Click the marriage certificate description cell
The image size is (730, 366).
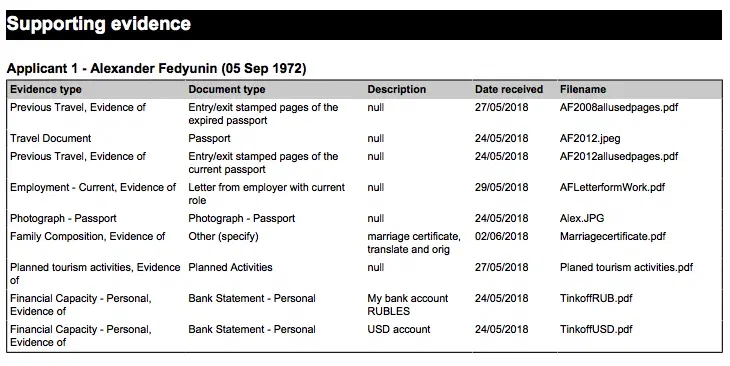(414, 243)
